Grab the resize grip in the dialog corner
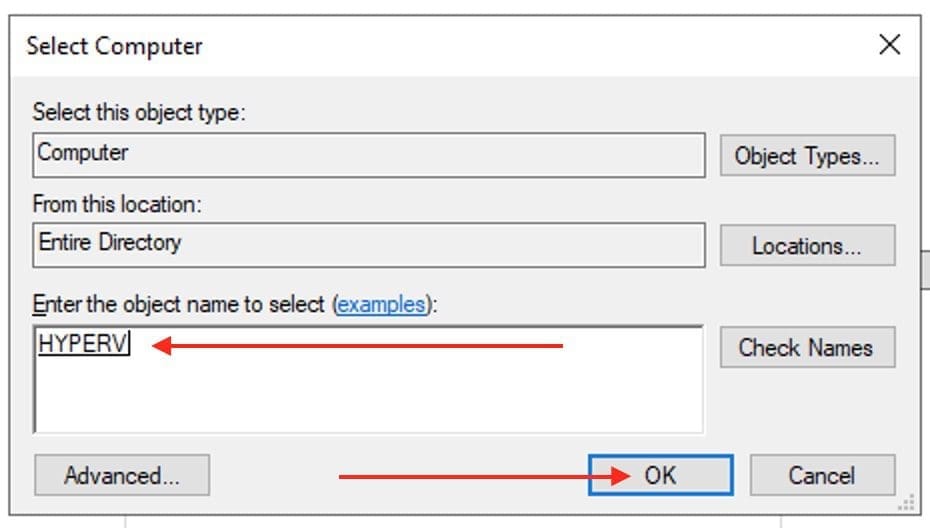Viewport: 930px width, 528px height. point(908,503)
